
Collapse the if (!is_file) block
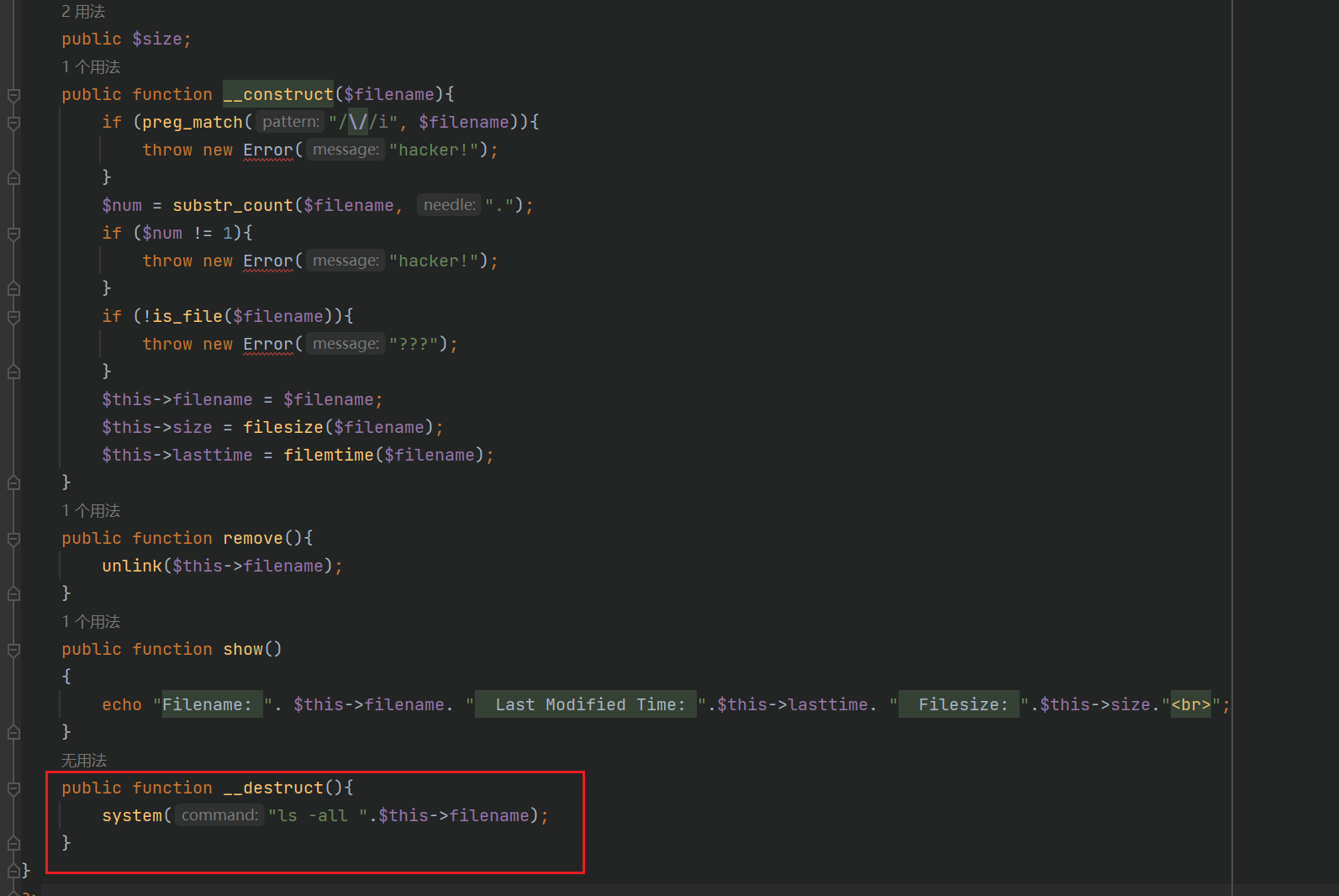[13, 317]
